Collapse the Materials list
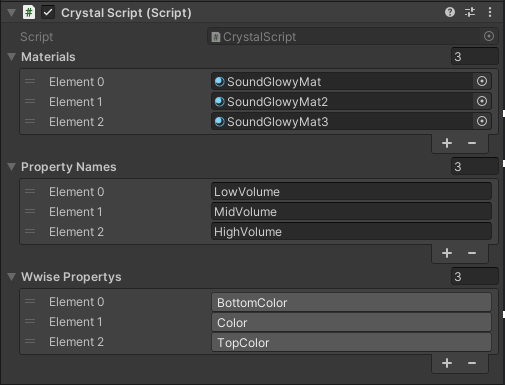 click(11, 57)
